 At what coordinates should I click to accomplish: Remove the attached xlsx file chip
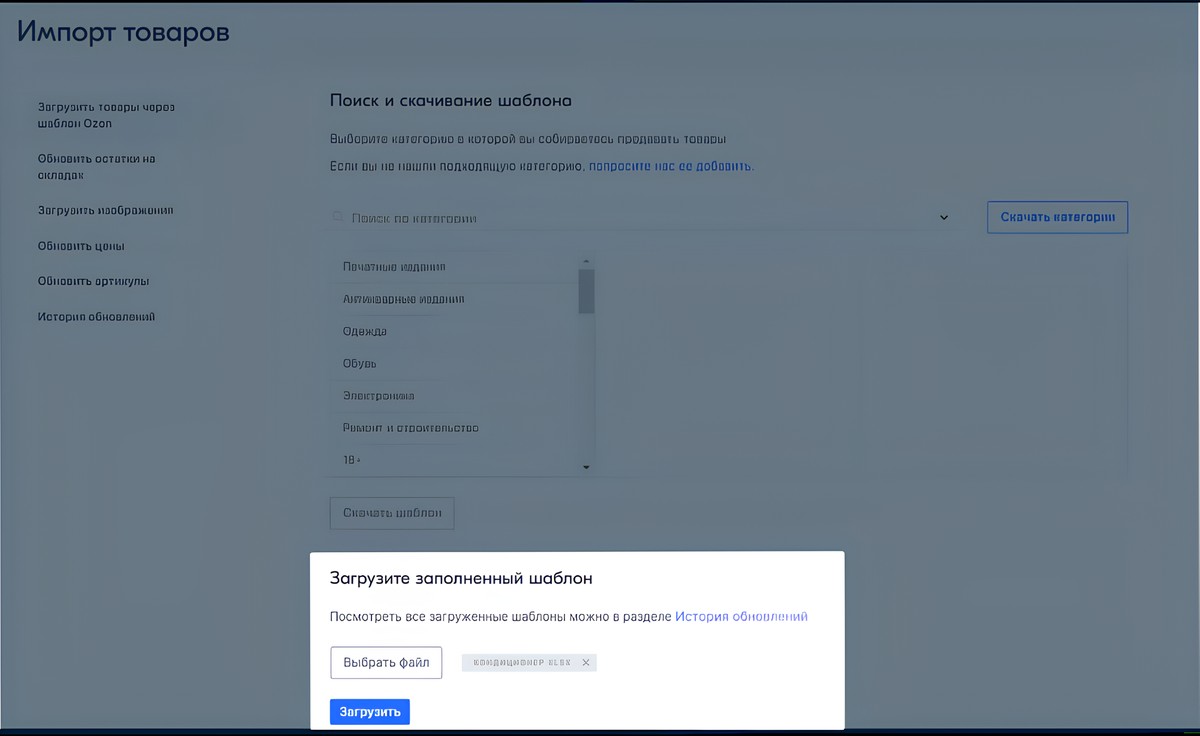coord(586,662)
